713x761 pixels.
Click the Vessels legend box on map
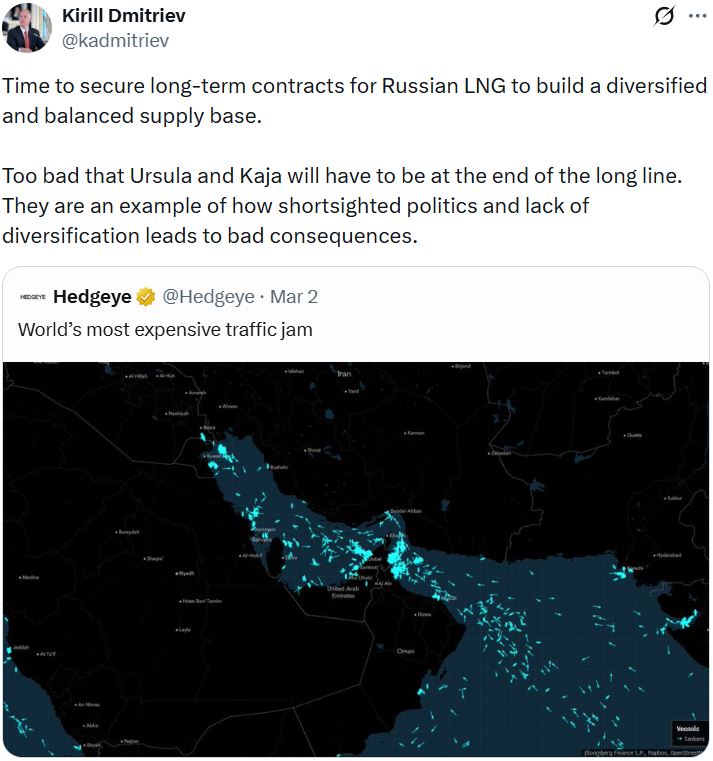(688, 733)
